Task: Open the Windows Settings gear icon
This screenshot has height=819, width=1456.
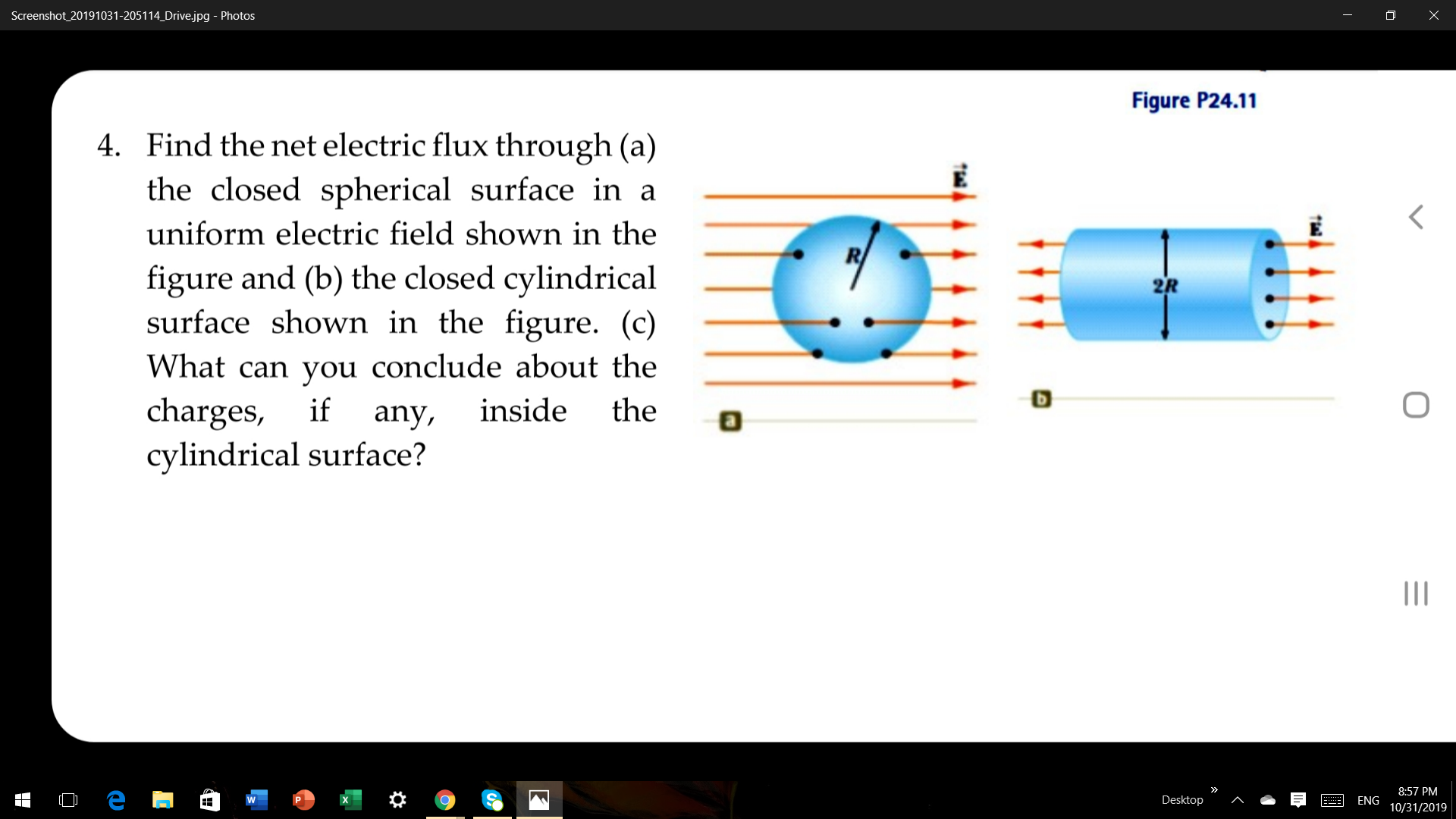Action: (397, 799)
